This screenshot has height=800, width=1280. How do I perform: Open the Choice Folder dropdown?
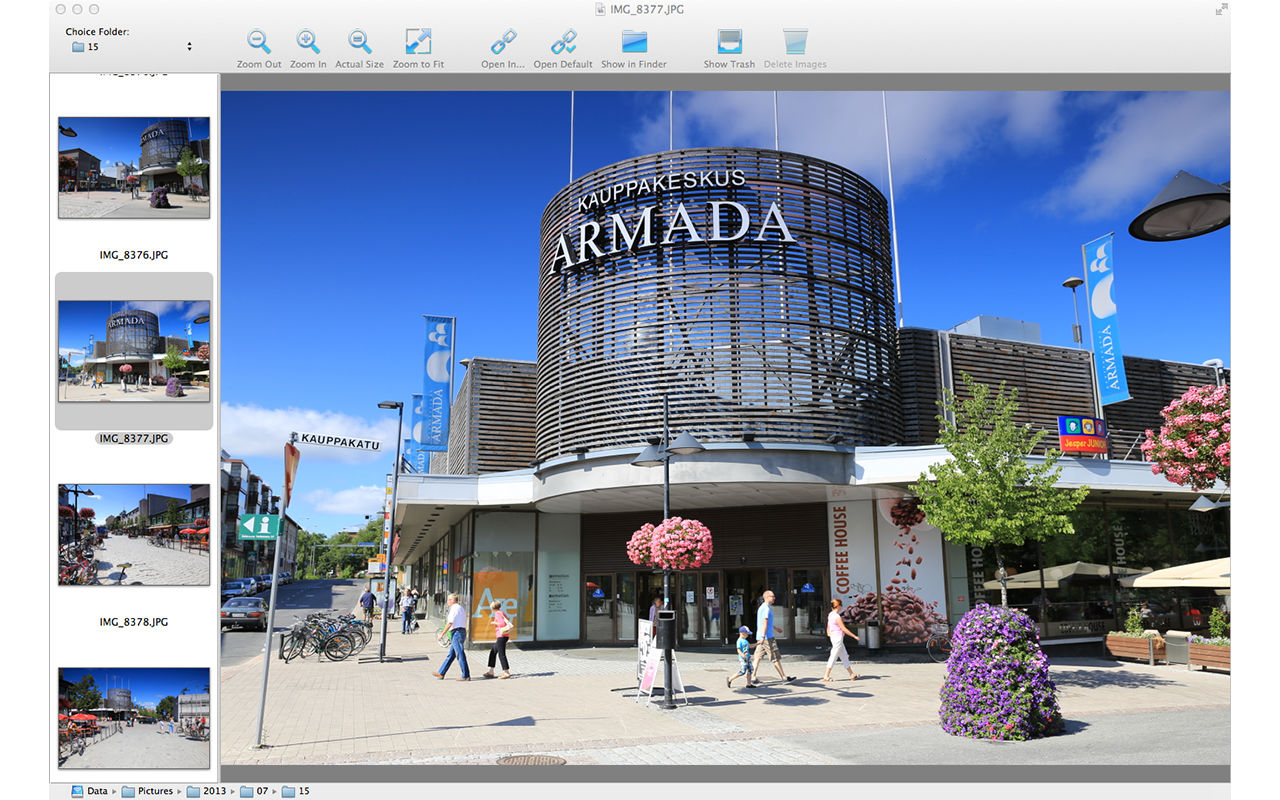tap(130, 47)
